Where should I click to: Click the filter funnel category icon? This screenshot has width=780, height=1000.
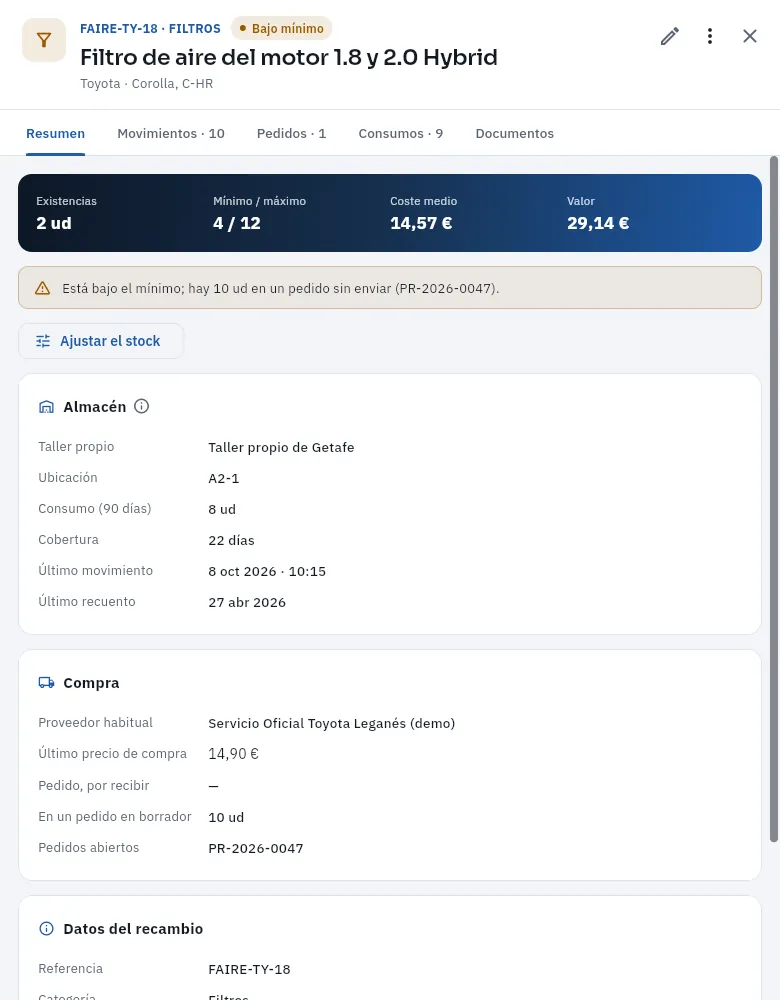click(44, 40)
